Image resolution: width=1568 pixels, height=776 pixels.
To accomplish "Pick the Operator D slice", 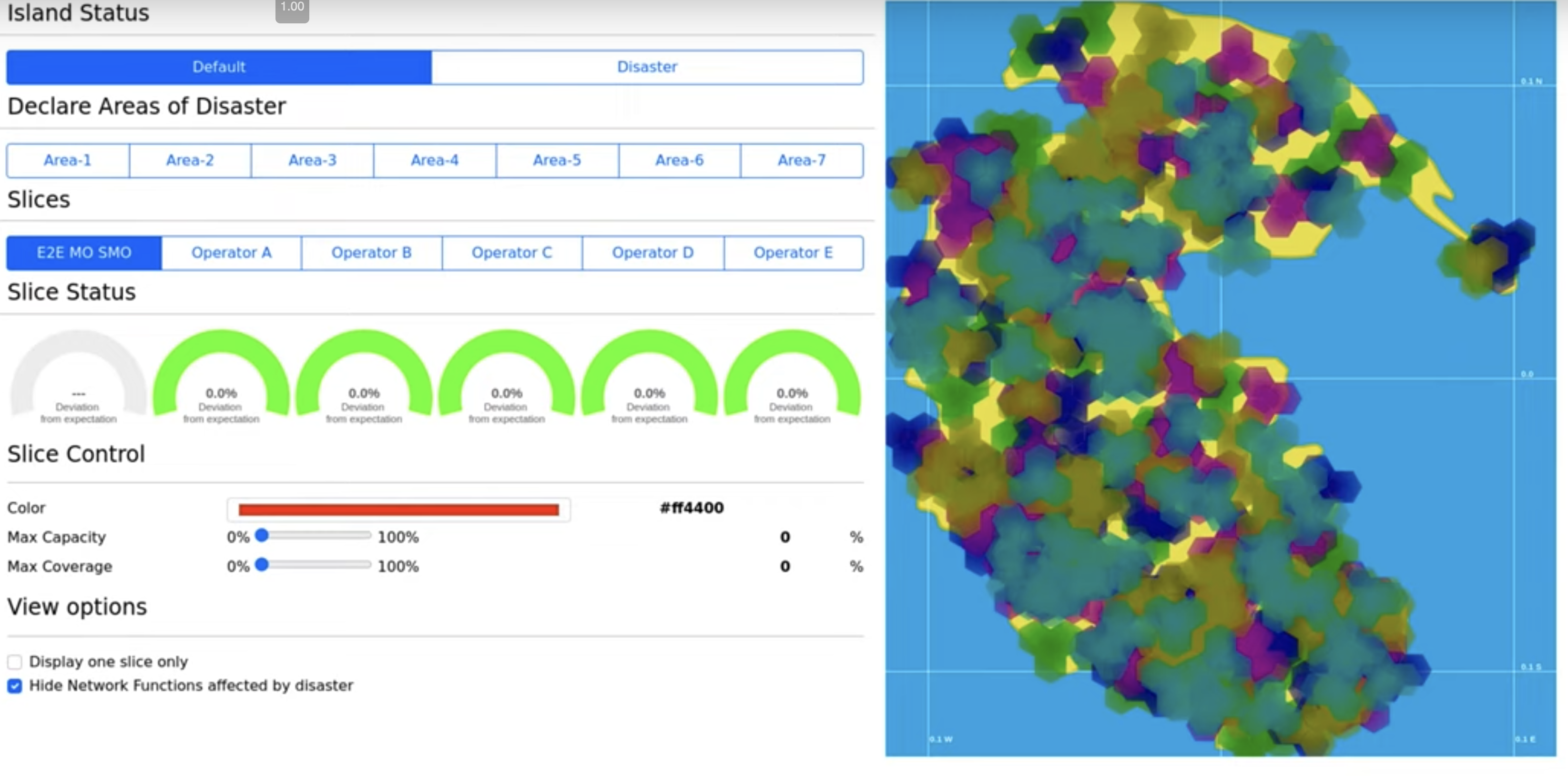I will (652, 253).
